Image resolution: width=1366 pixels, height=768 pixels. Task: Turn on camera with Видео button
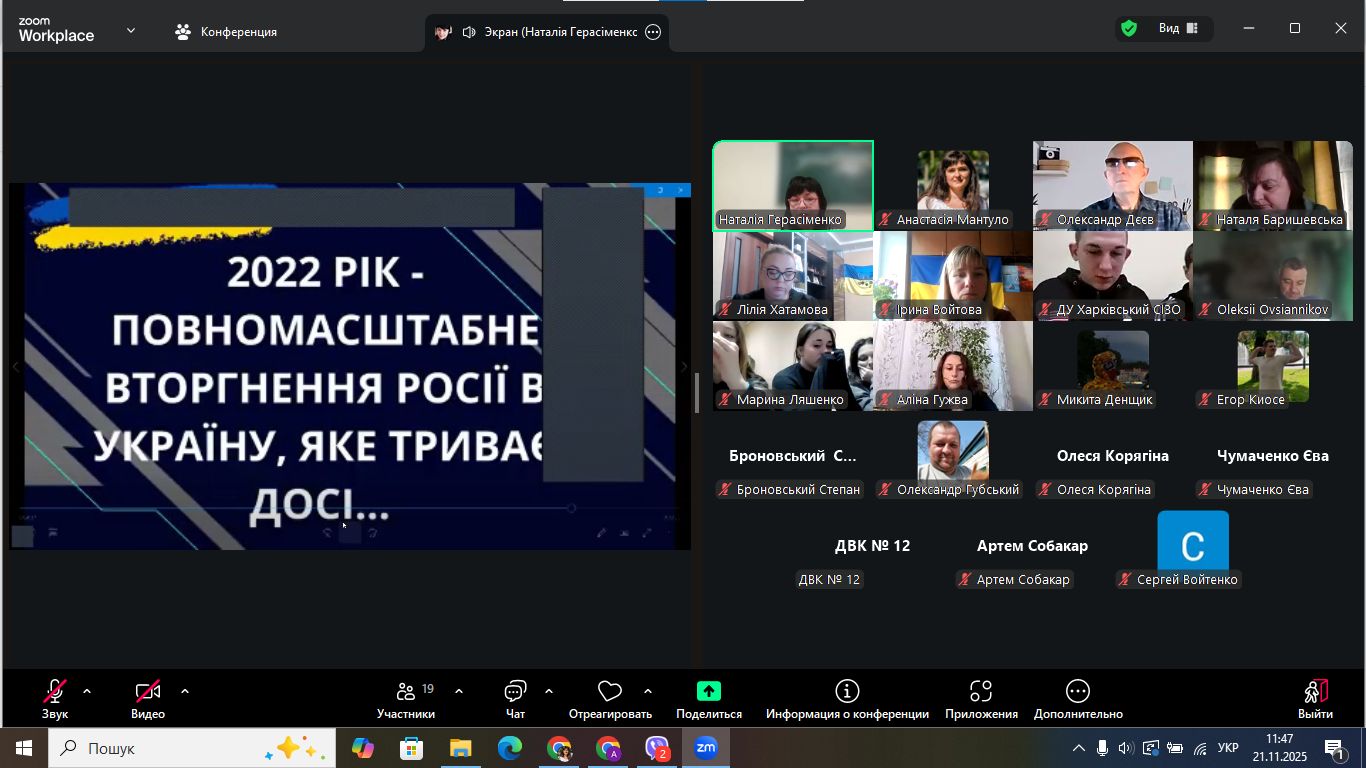tap(147, 698)
